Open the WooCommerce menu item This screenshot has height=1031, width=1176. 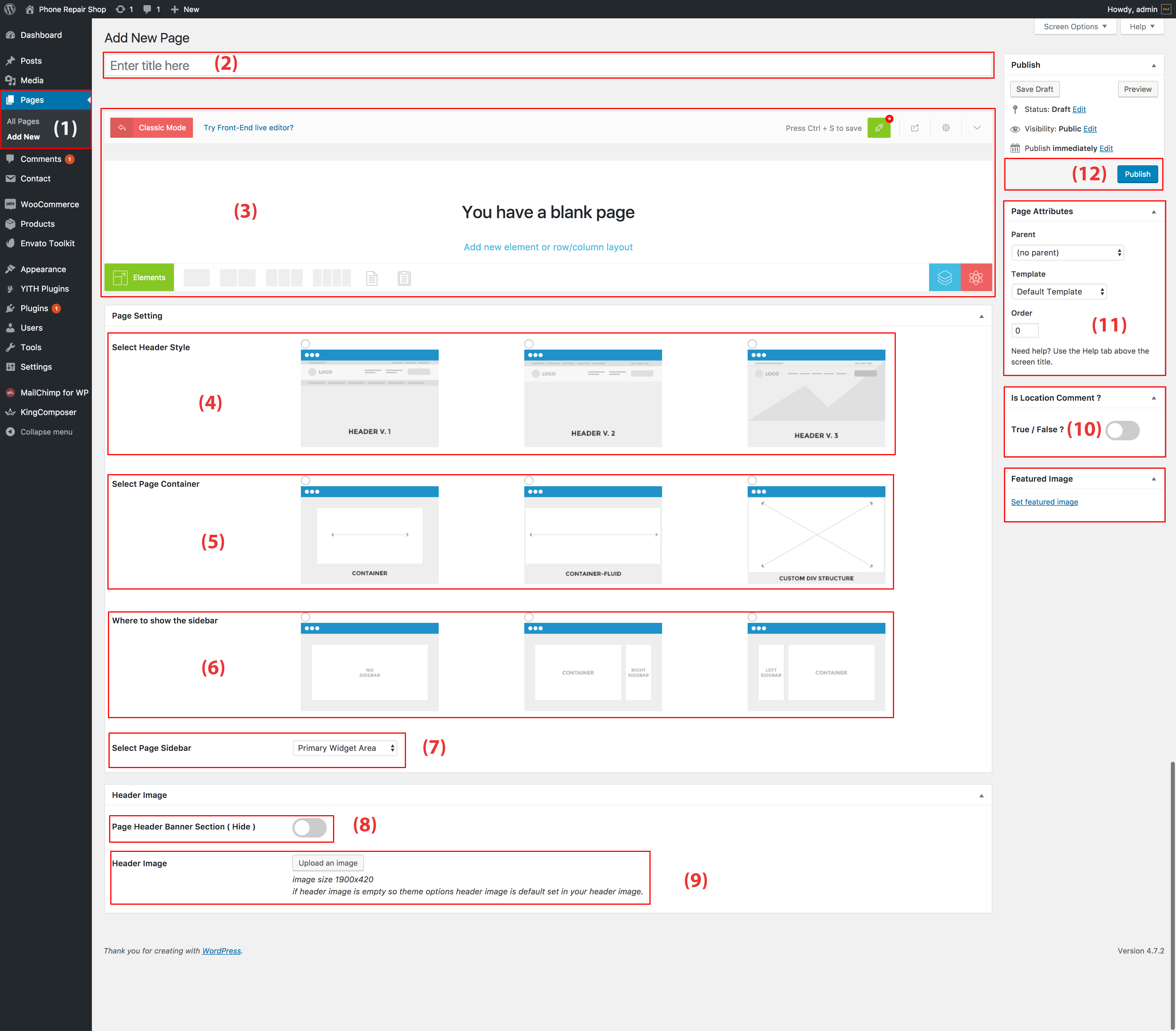pyautogui.click(x=49, y=204)
